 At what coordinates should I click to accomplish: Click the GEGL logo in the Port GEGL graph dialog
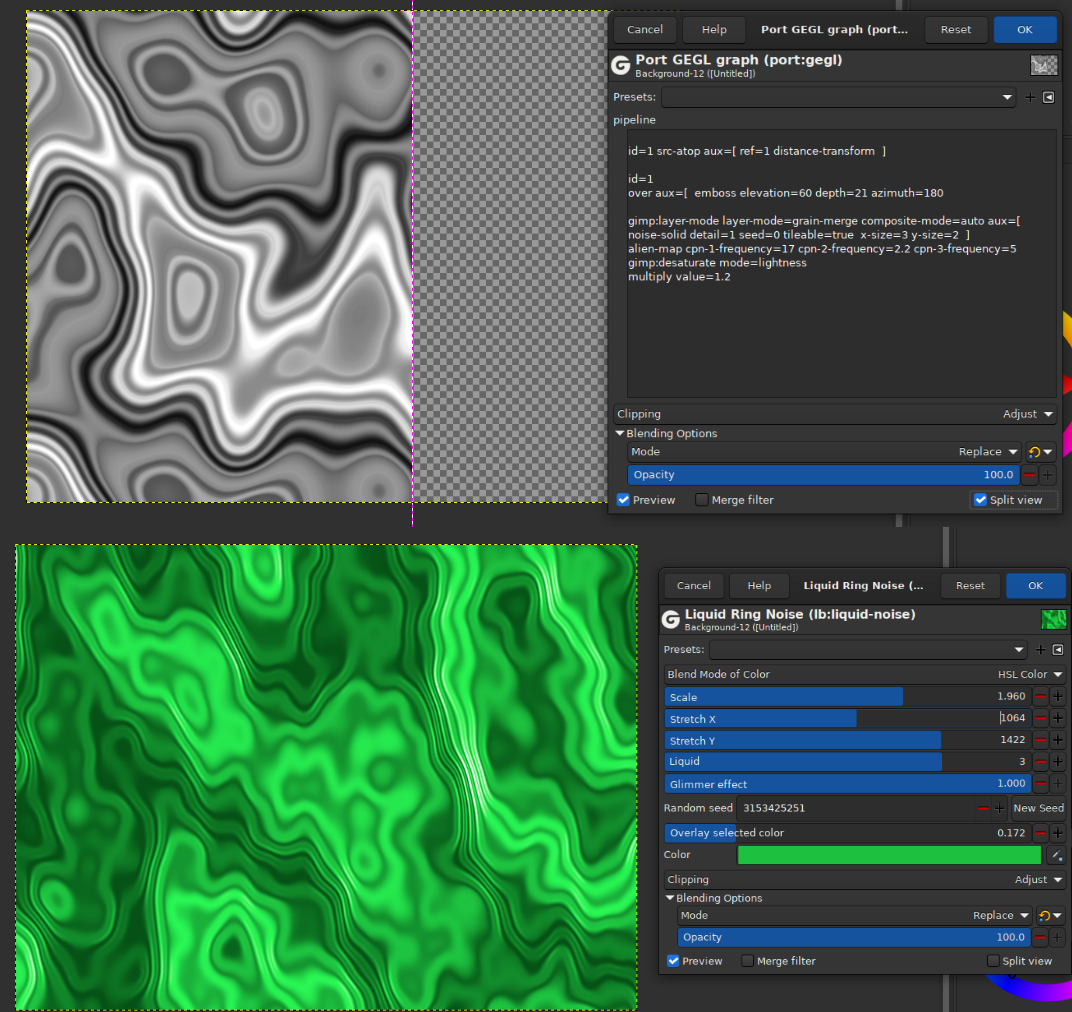click(x=621, y=65)
